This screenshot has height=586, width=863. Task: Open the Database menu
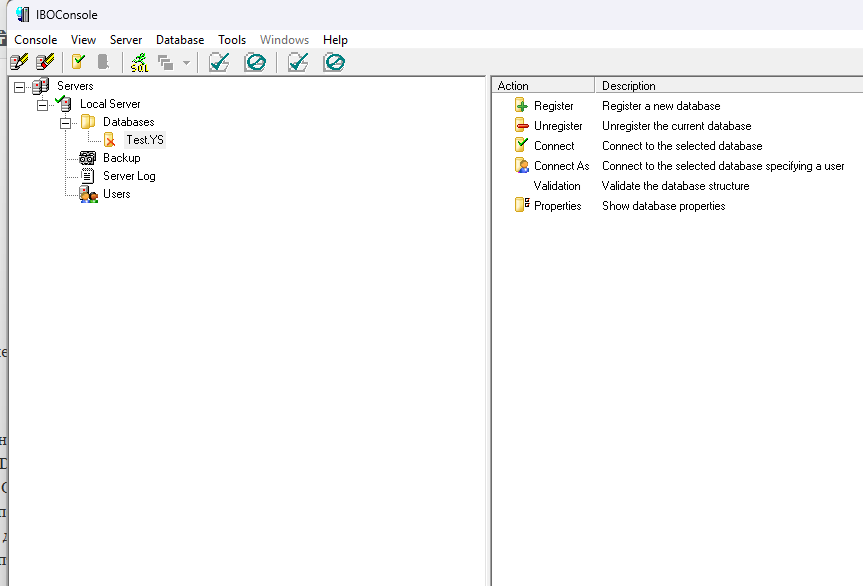180,40
